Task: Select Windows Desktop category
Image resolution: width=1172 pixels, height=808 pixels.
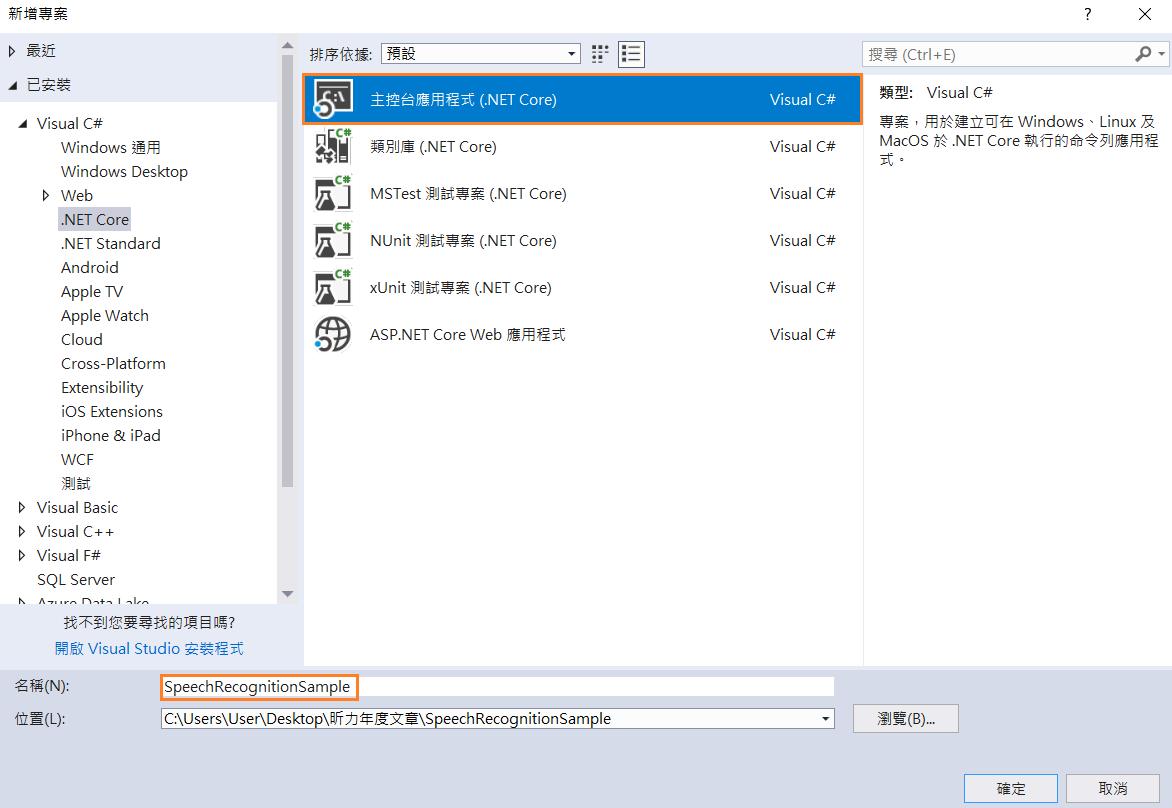Action: click(124, 171)
